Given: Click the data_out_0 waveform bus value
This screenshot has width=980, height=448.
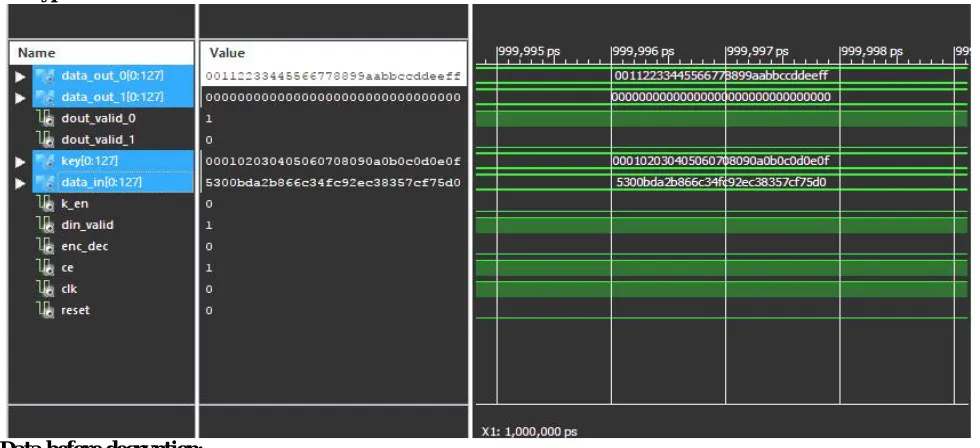Looking at the screenshot, I should point(721,76).
